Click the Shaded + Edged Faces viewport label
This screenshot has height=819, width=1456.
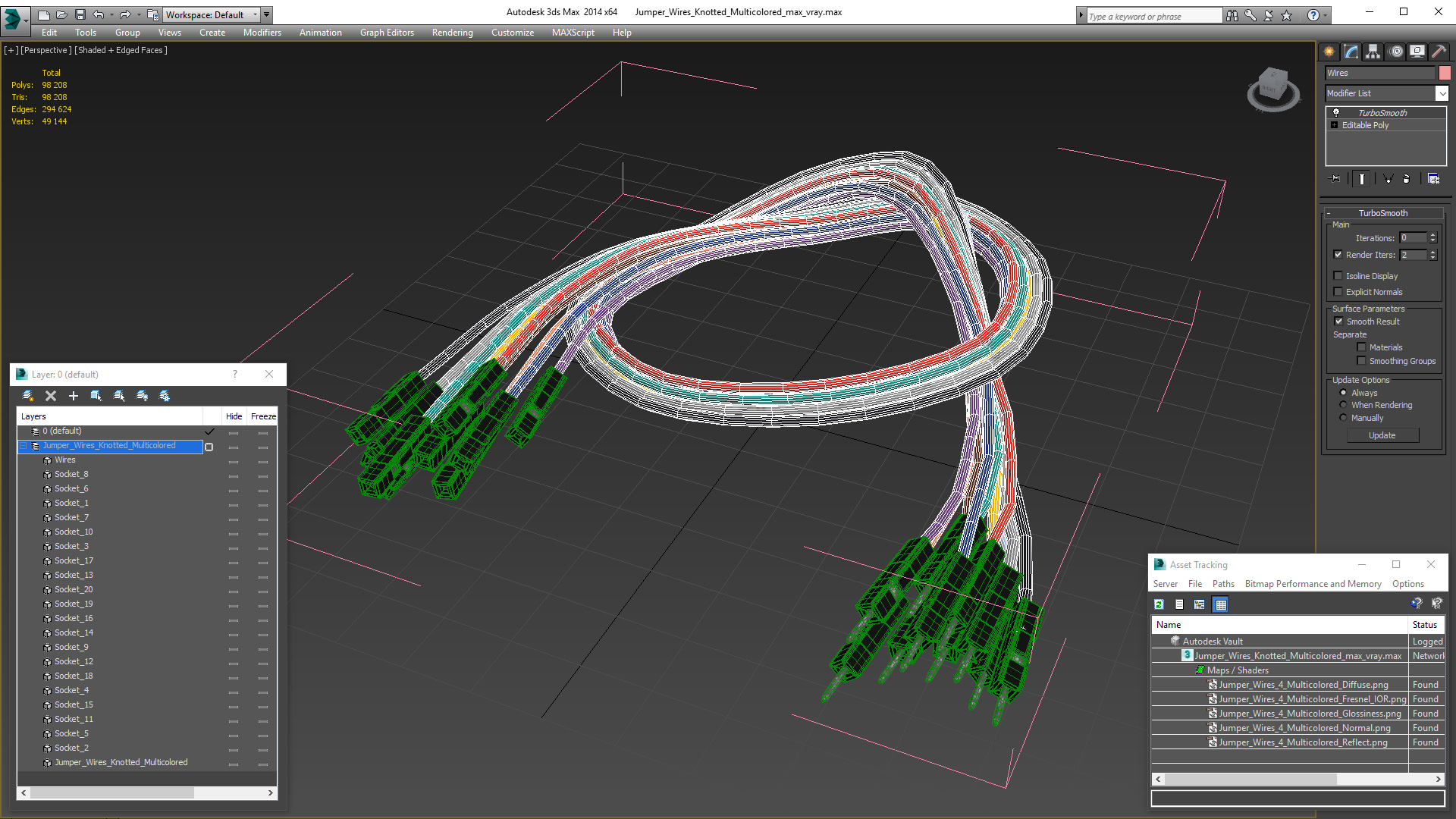pos(121,50)
